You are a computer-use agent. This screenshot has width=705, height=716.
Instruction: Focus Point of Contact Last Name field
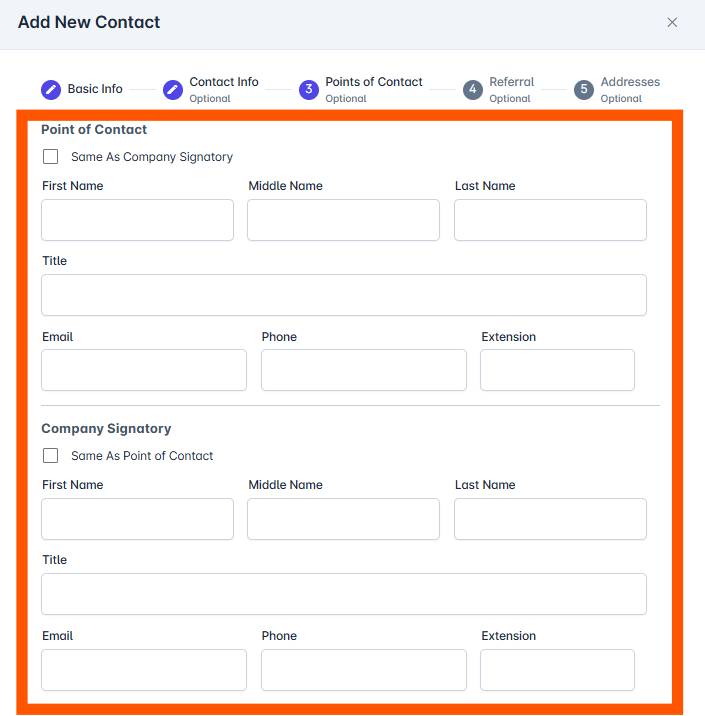click(550, 220)
